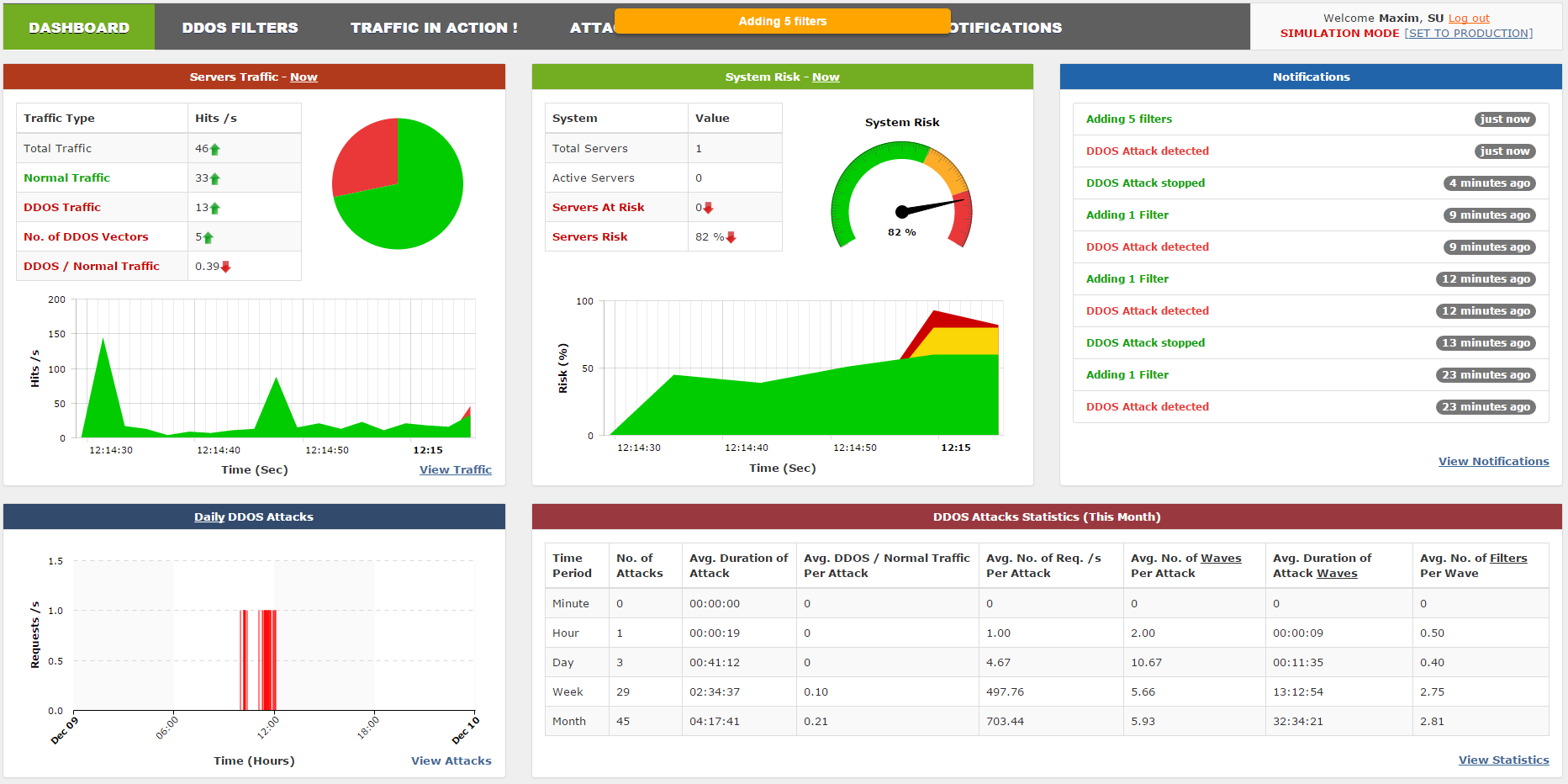Image resolution: width=1568 pixels, height=784 pixels.
Task: Click View Attacks under daily chart
Action: (x=451, y=761)
